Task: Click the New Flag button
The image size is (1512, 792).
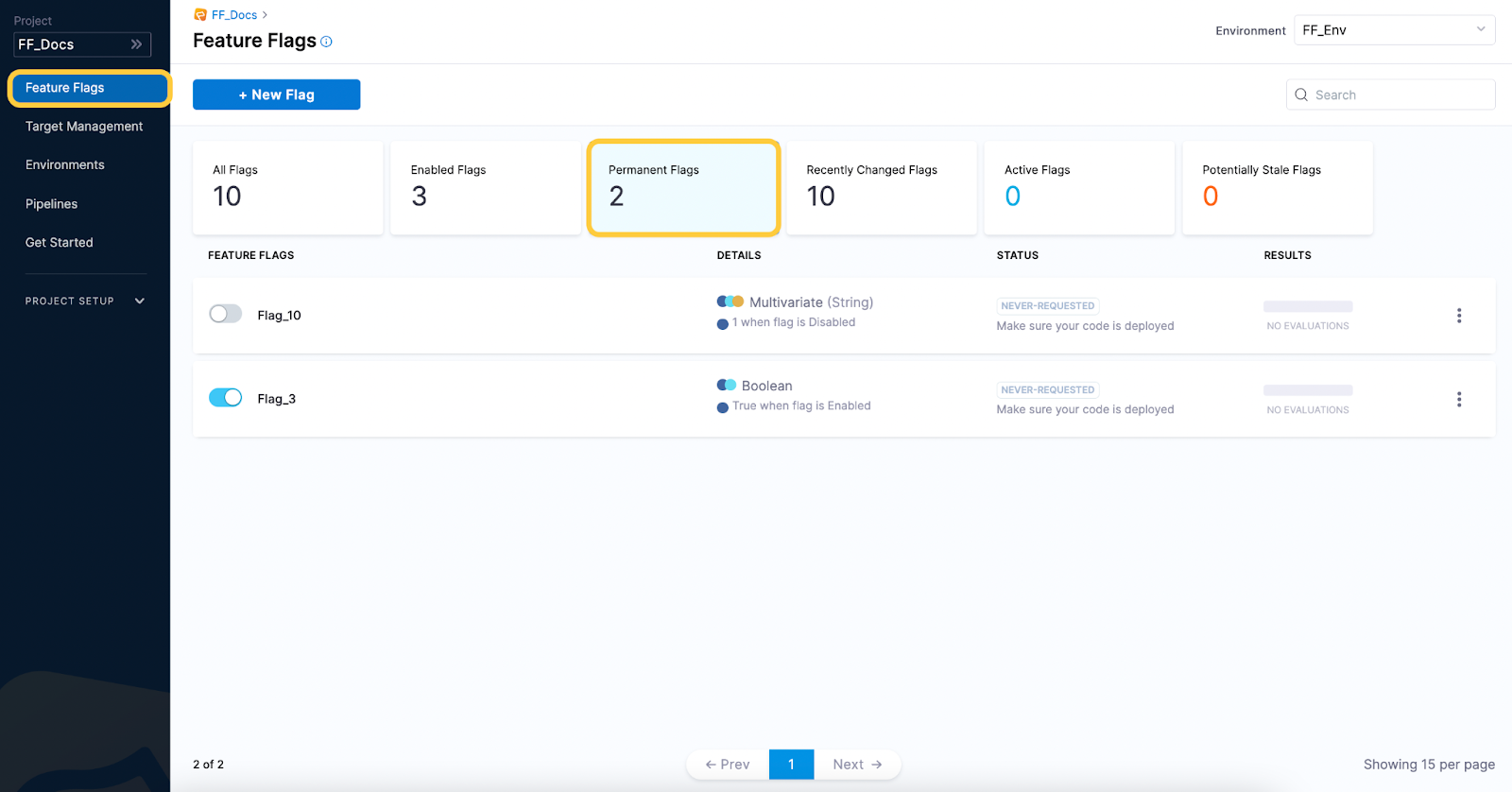Action: tap(276, 95)
